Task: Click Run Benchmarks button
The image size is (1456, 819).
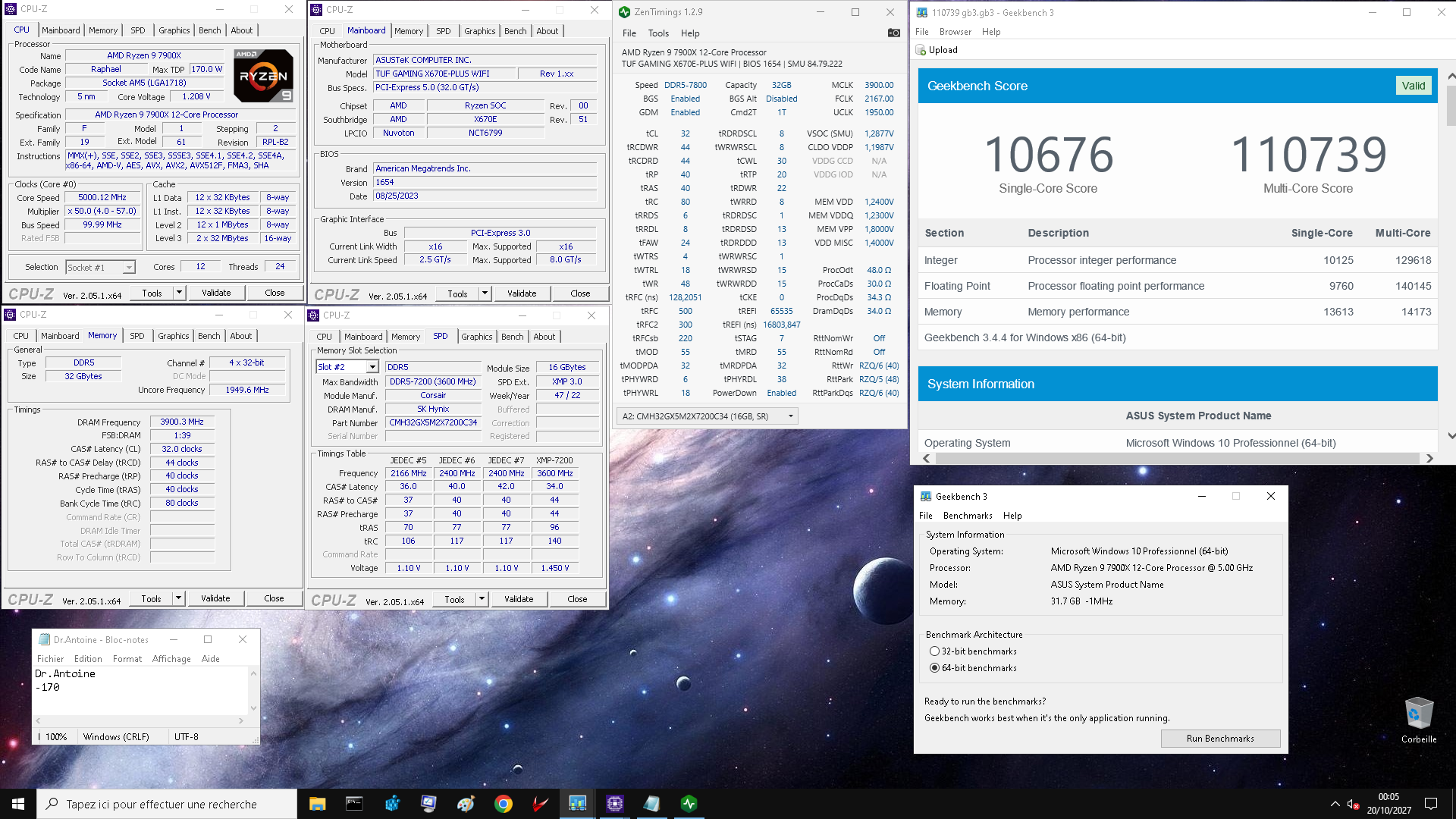Action: tap(1220, 739)
